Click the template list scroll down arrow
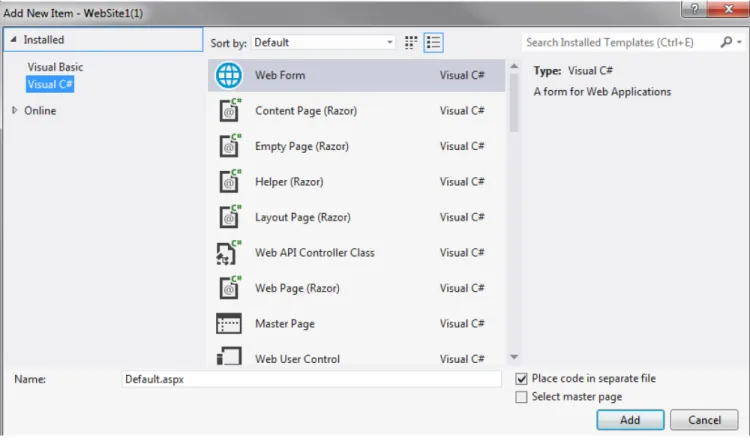Screen dimensions: 750x441 (514, 357)
